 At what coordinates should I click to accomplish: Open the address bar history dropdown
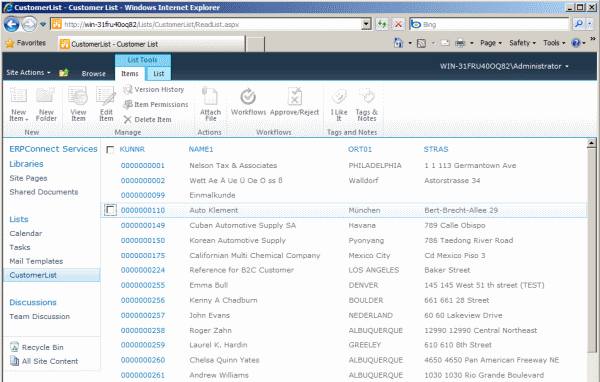[x=366, y=24]
